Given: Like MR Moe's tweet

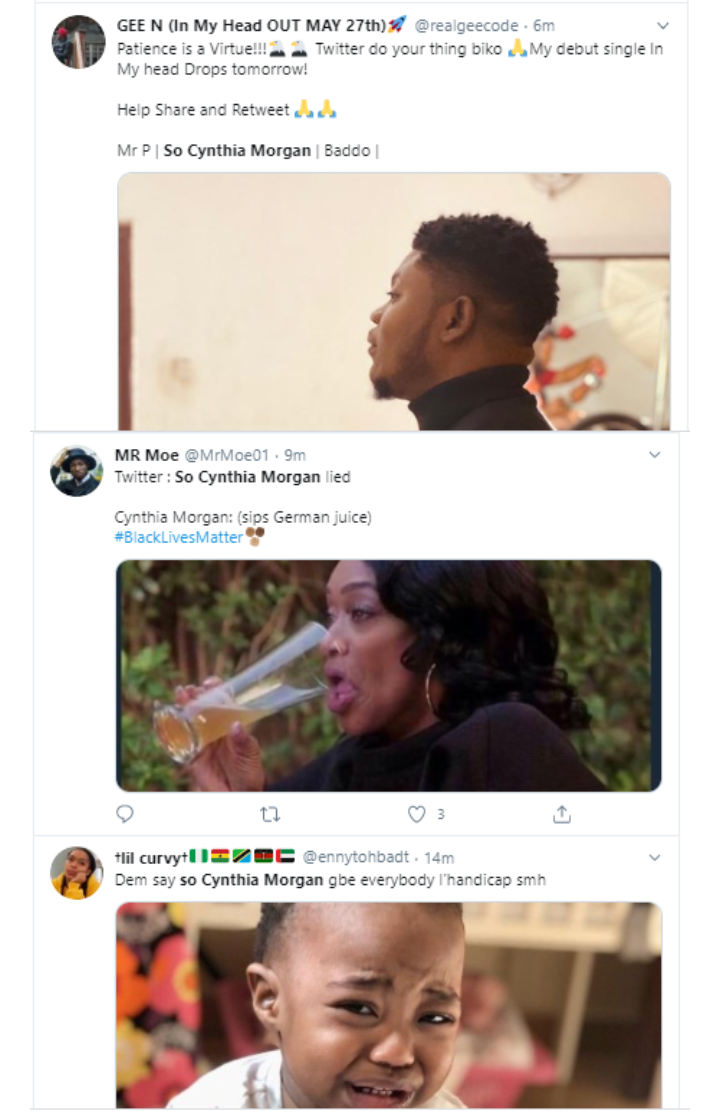Looking at the screenshot, I should tap(417, 814).
